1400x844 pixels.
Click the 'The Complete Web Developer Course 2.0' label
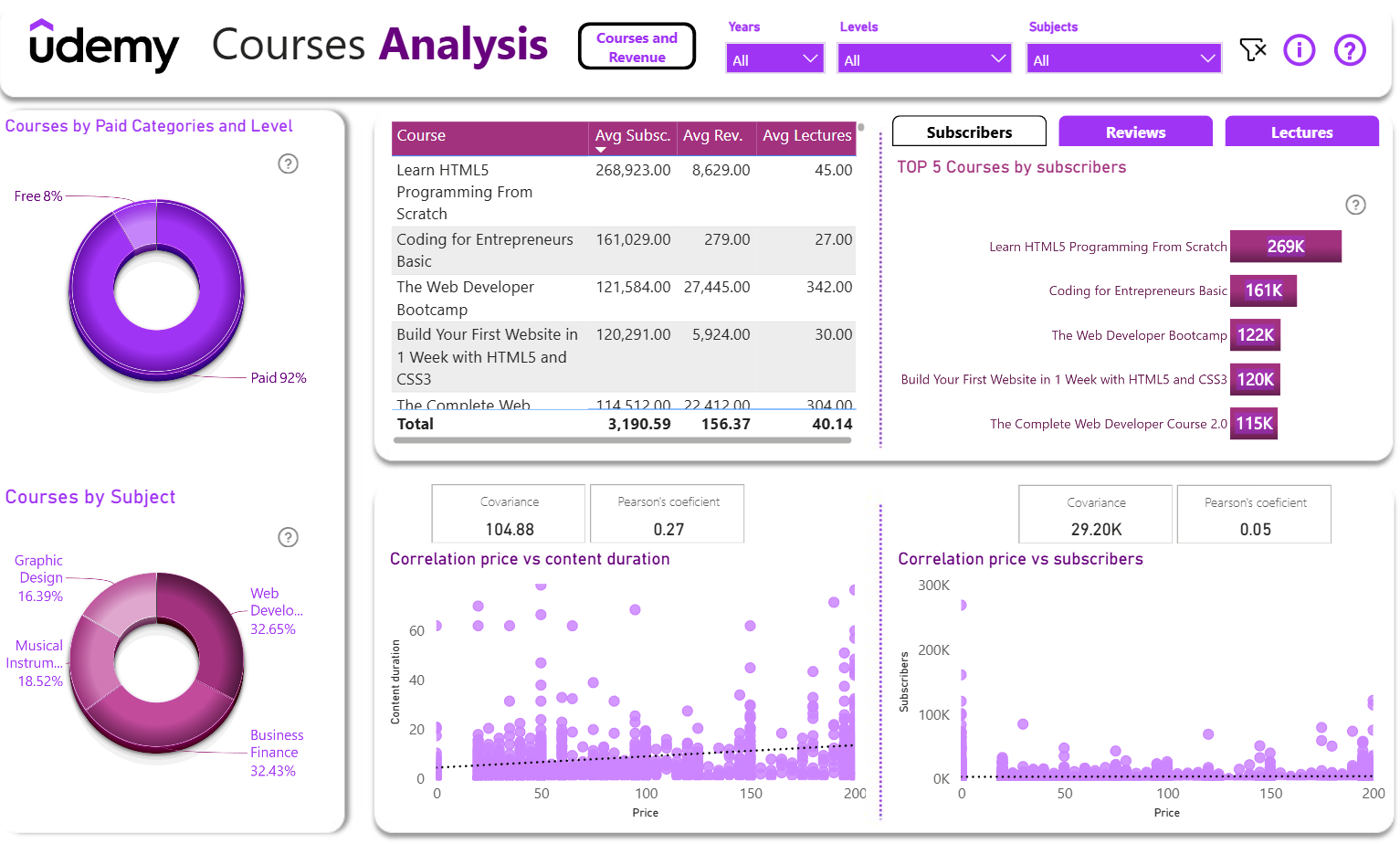point(1109,424)
